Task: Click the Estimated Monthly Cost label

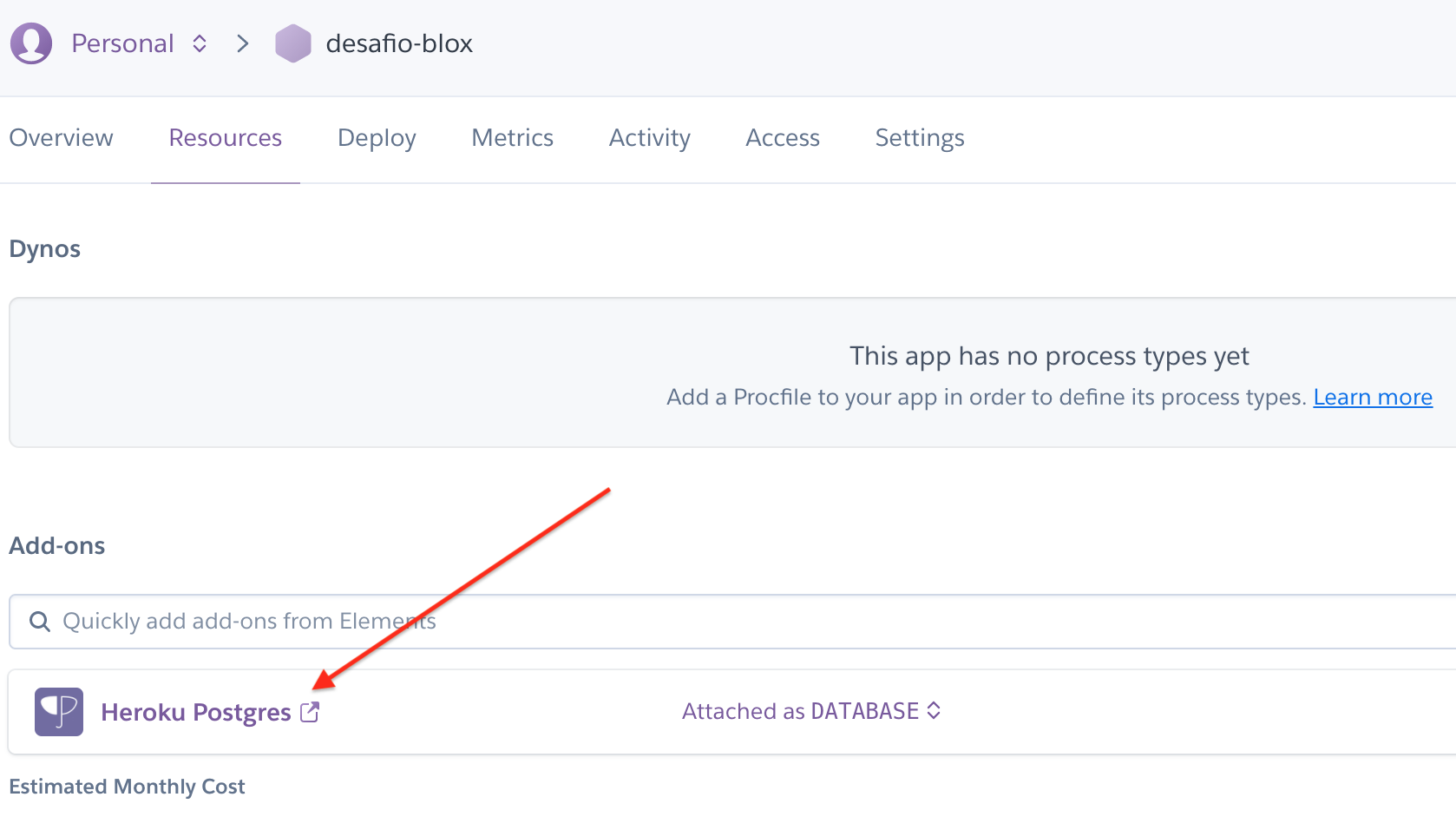Action: click(x=127, y=787)
